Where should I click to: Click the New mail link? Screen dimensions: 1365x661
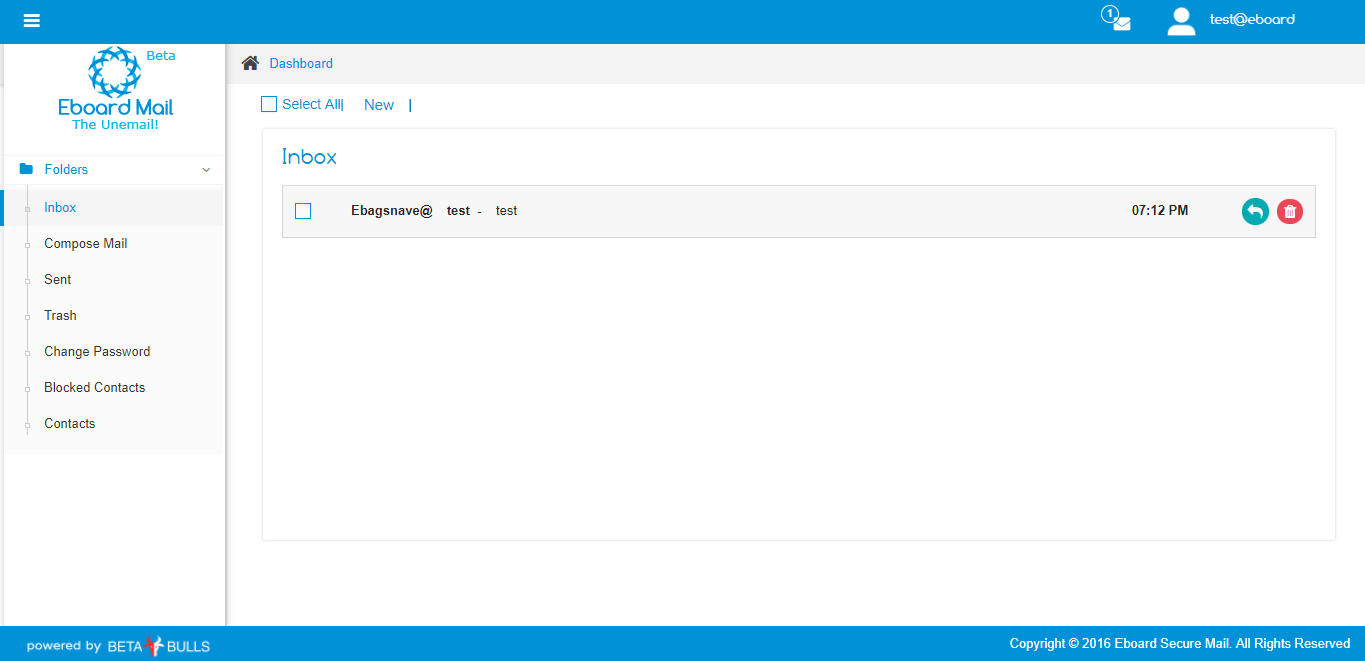point(378,104)
